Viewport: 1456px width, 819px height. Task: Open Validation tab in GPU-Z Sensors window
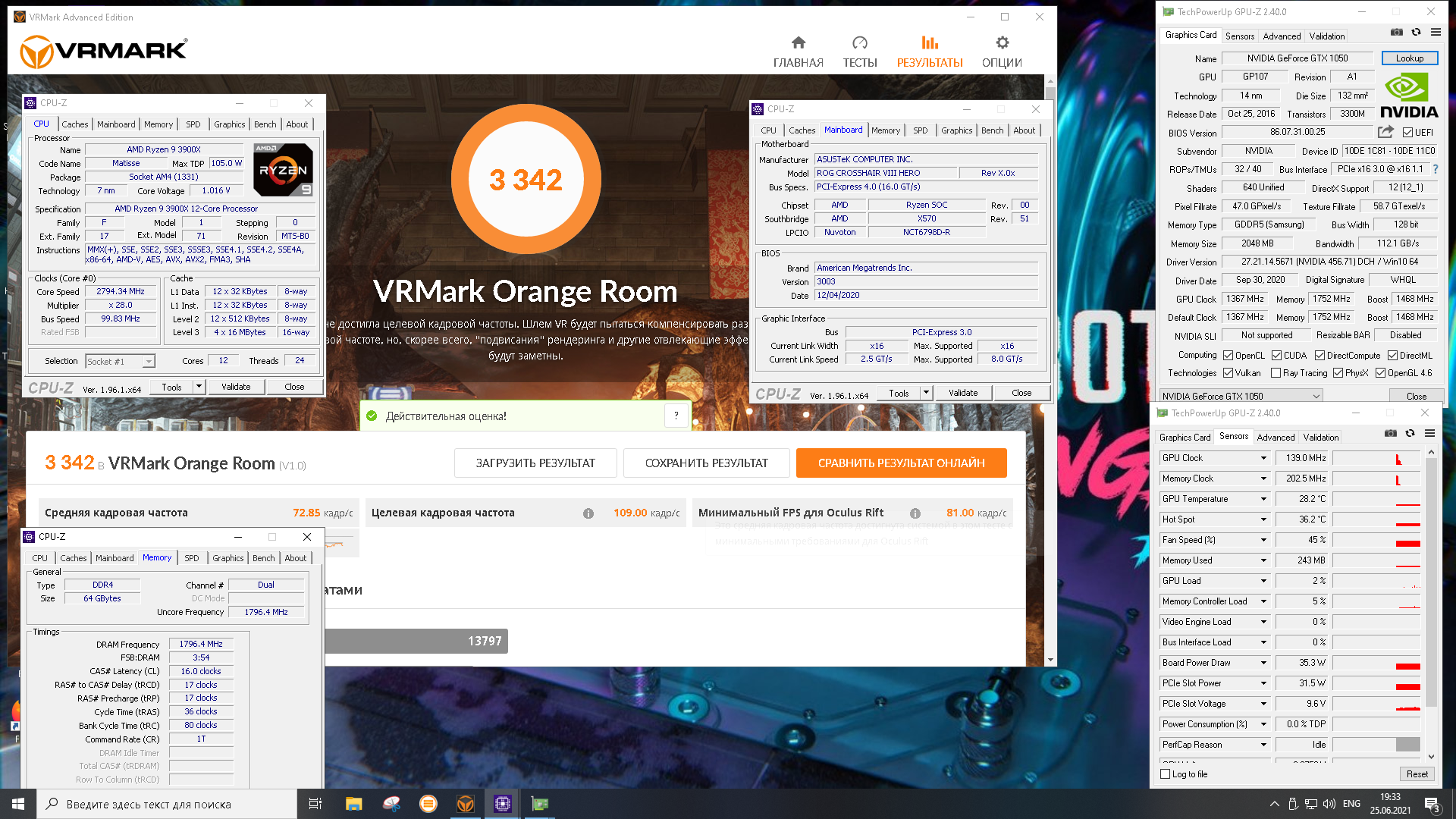(x=1321, y=438)
